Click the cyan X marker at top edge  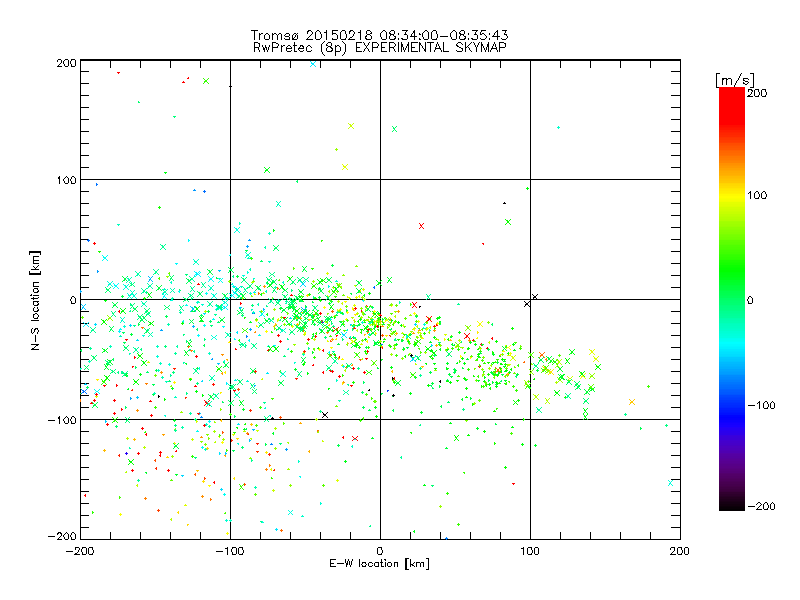point(313,64)
